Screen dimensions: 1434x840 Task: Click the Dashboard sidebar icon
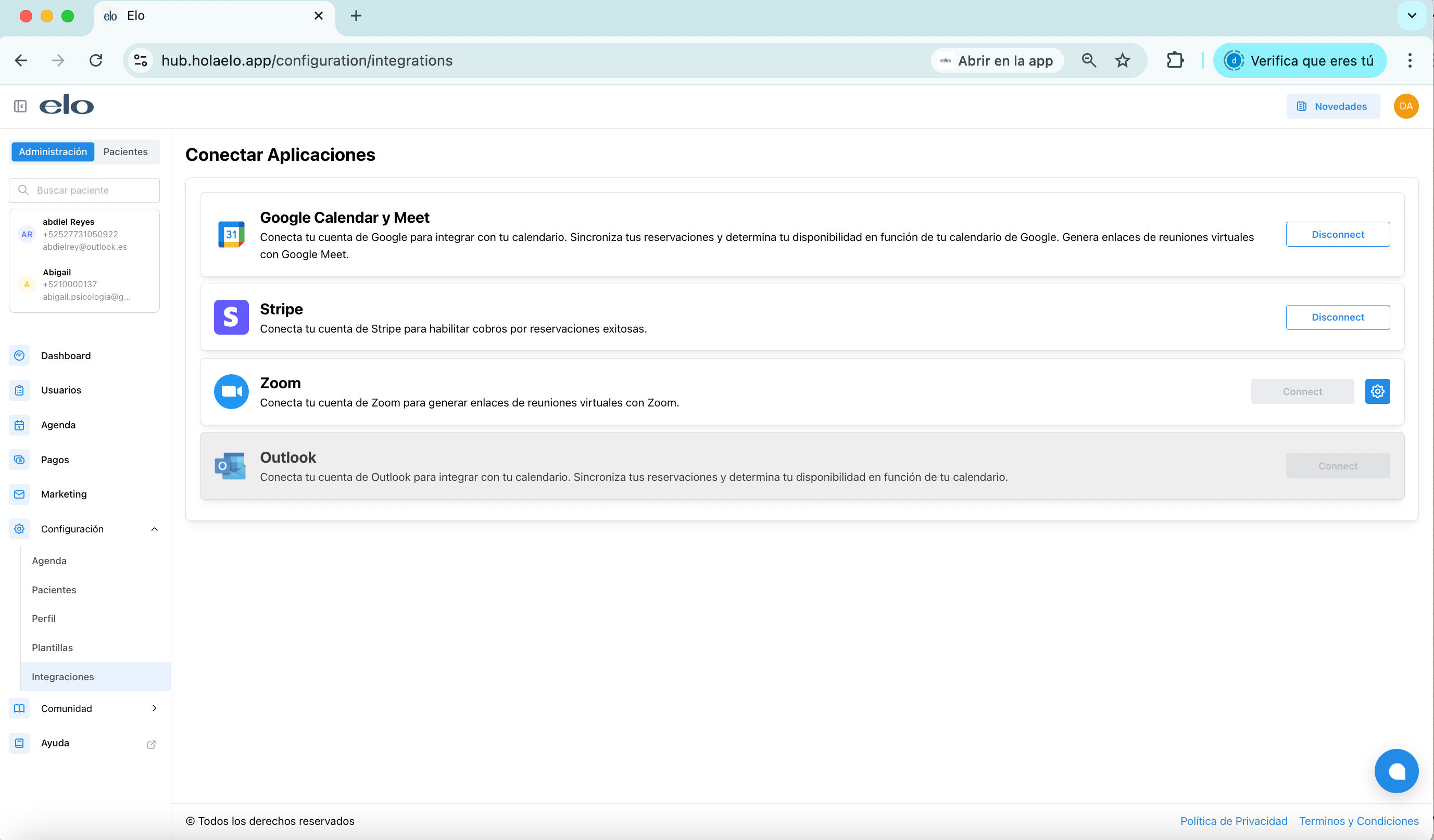(19, 355)
